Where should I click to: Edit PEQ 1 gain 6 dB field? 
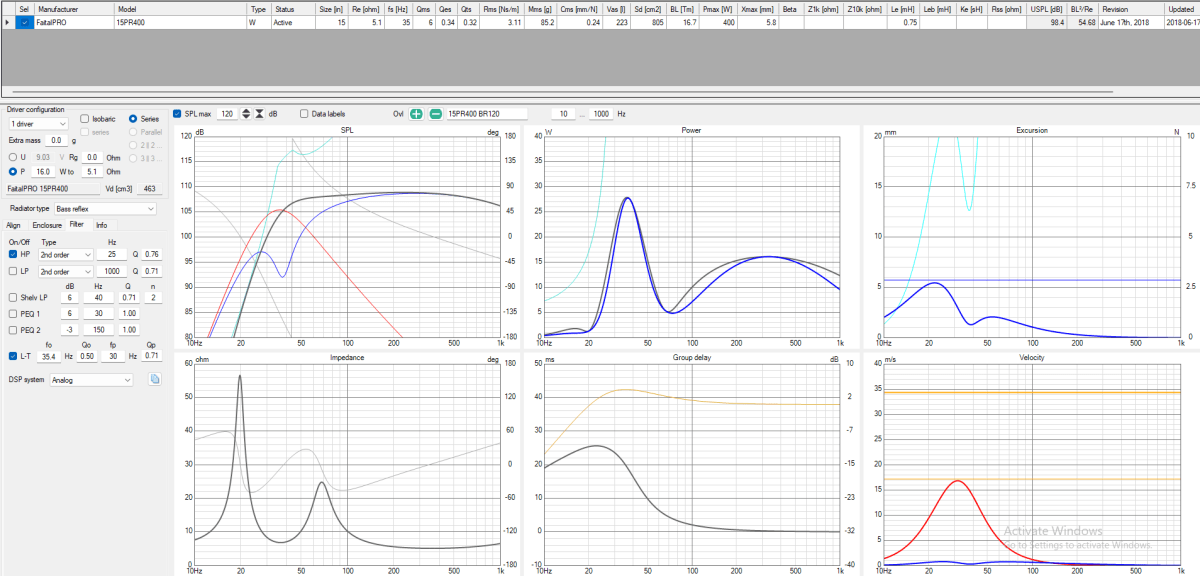70,313
